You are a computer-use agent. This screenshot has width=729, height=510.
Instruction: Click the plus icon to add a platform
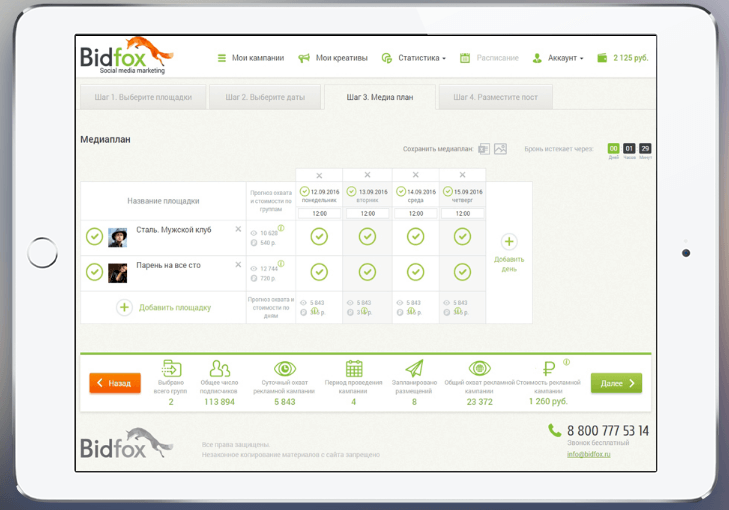(125, 308)
